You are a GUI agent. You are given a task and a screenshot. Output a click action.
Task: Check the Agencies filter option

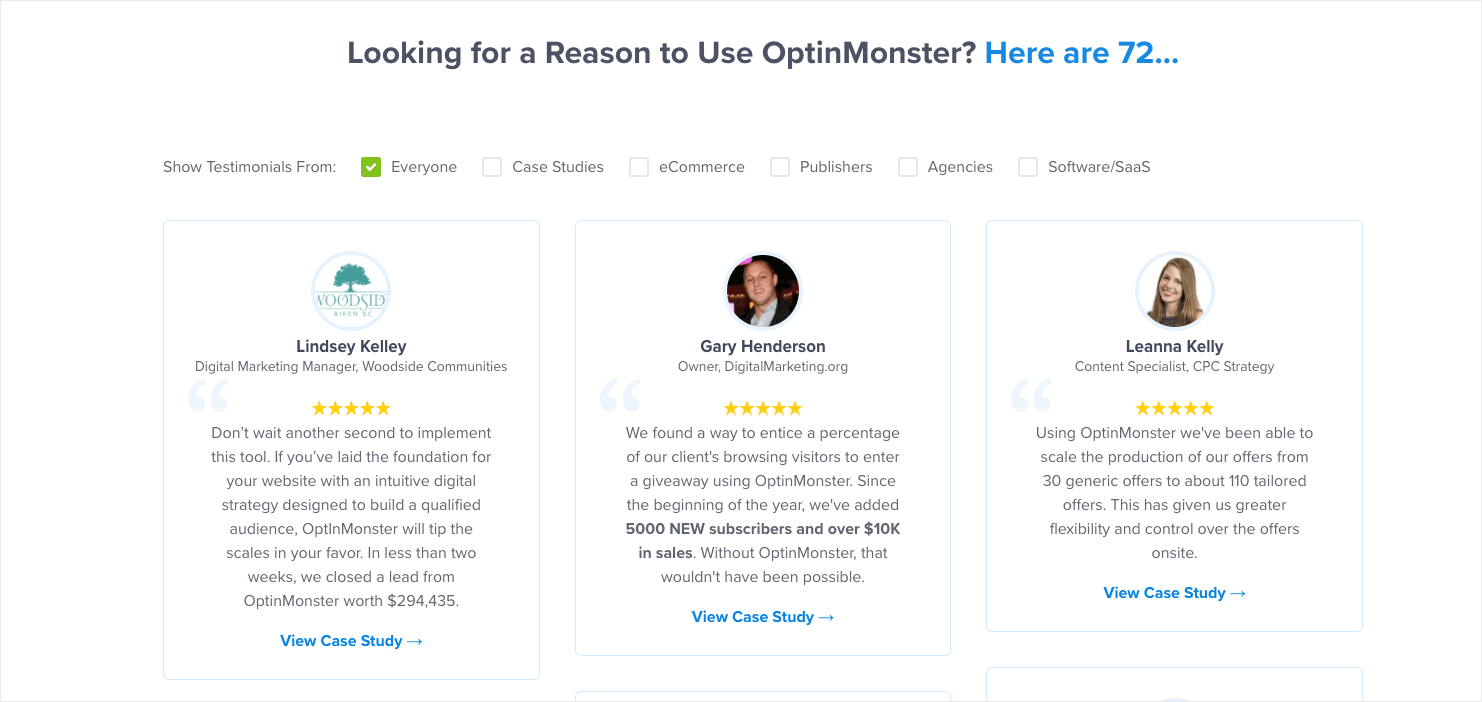(x=907, y=167)
